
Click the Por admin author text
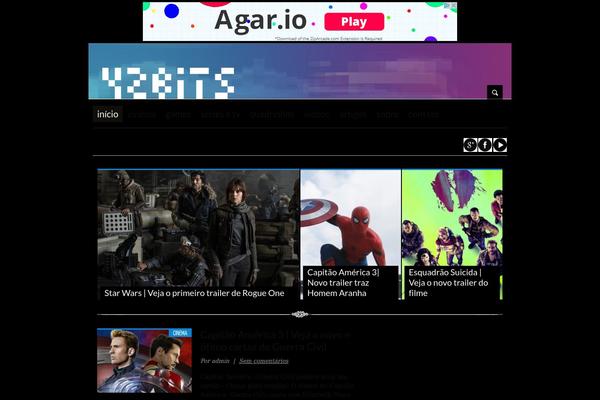(x=215, y=361)
